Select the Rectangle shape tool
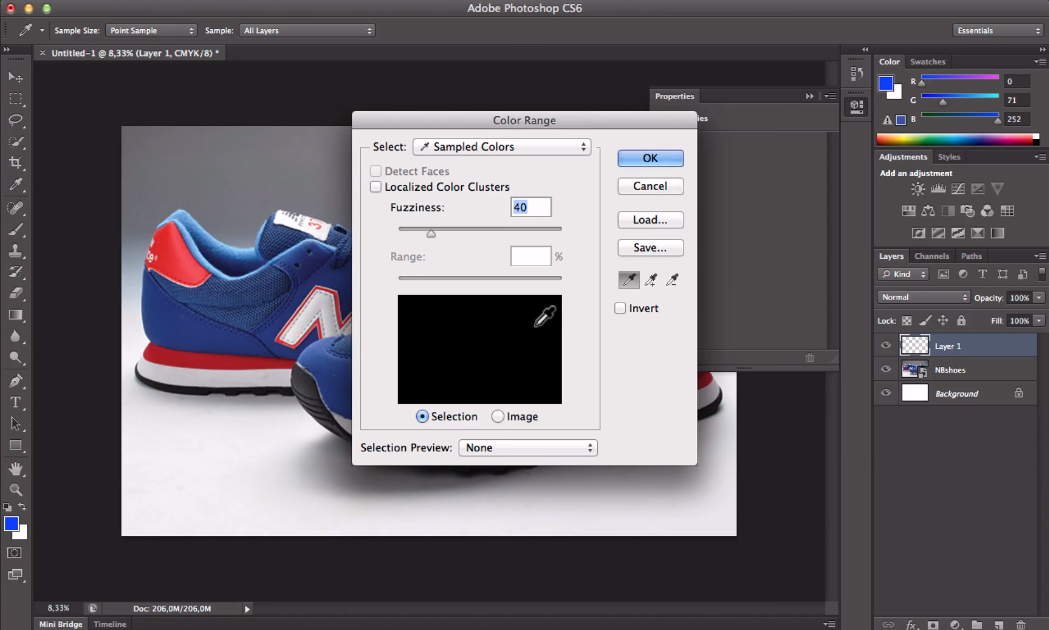 pyautogui.click(x=15, y=445)
